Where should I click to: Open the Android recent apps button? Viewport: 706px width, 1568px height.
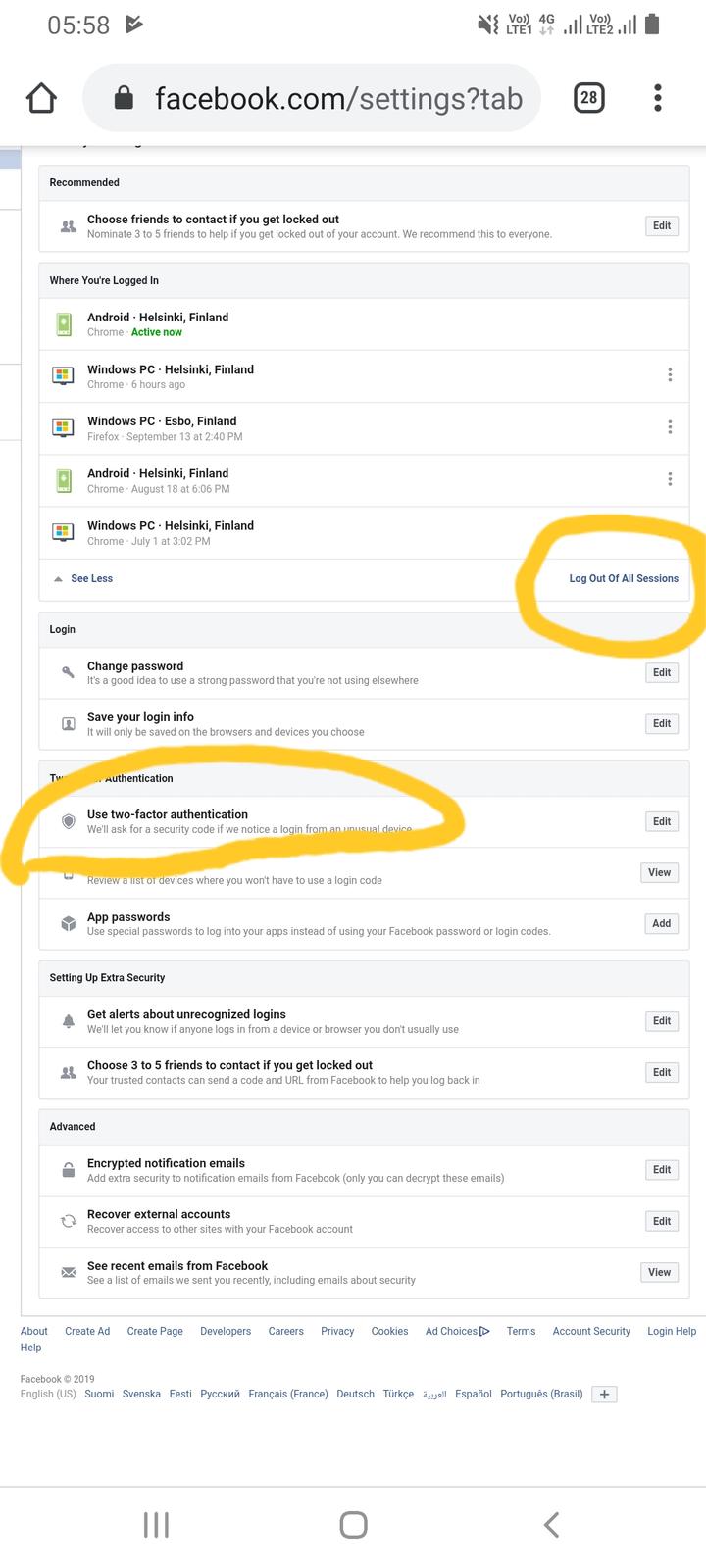[156, 1525]
